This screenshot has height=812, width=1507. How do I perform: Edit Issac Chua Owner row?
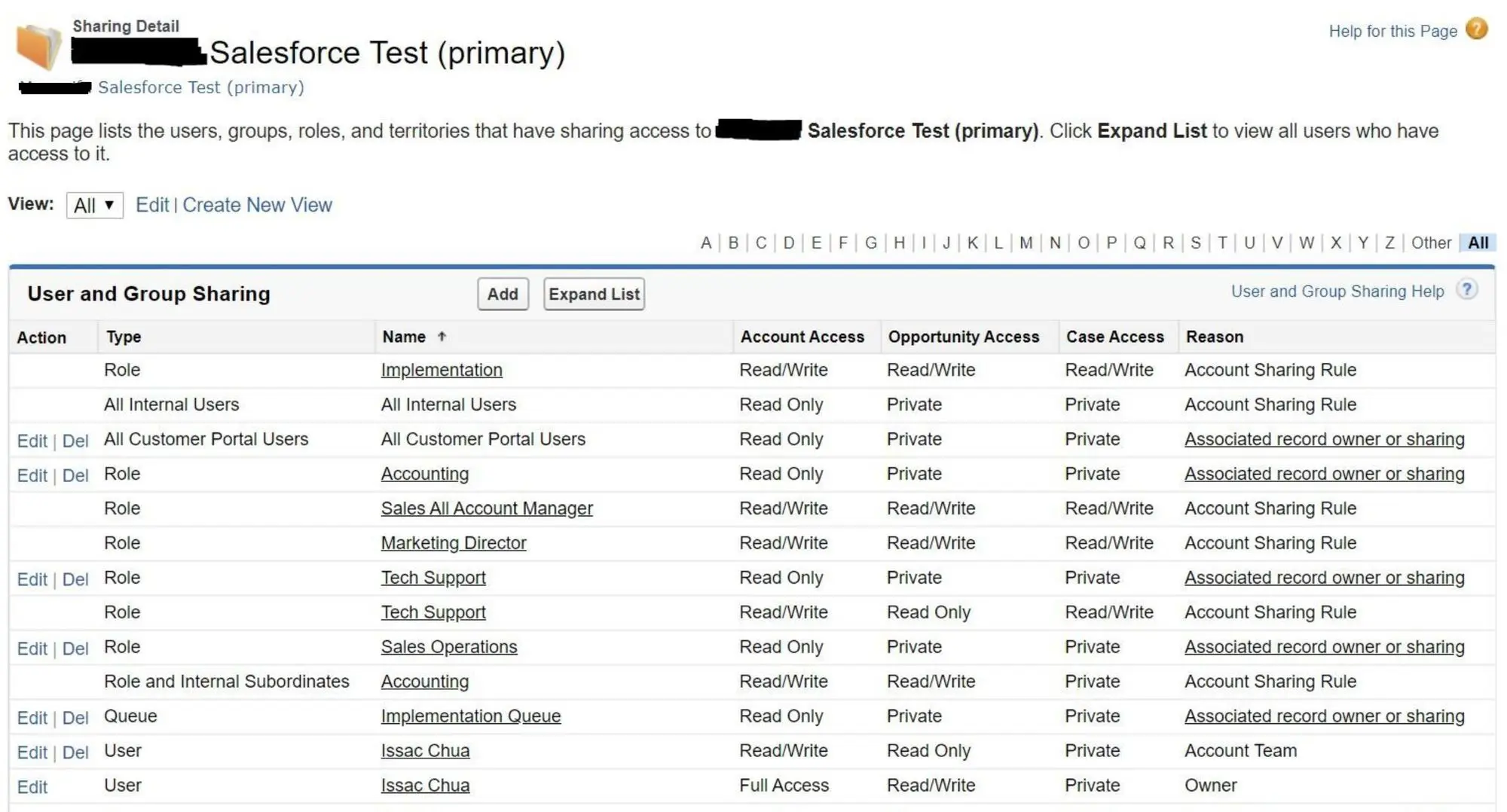(32, 787)
